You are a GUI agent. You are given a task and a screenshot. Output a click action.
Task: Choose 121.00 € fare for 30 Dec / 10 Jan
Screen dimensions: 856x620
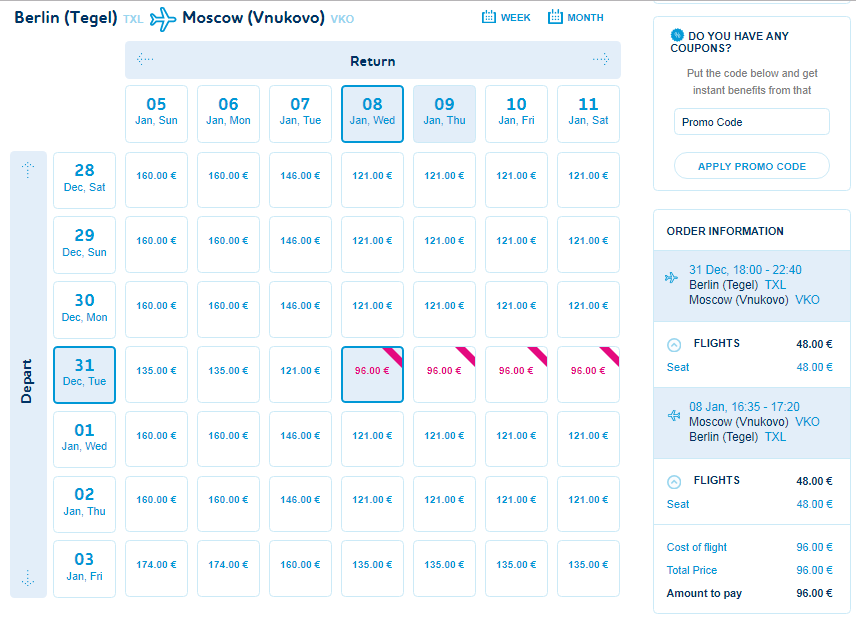(516, 310)
